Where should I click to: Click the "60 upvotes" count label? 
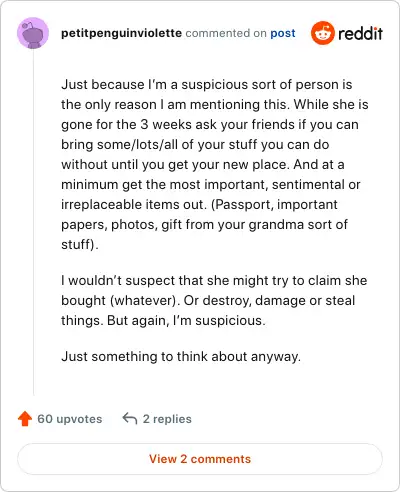click(70, 419)
